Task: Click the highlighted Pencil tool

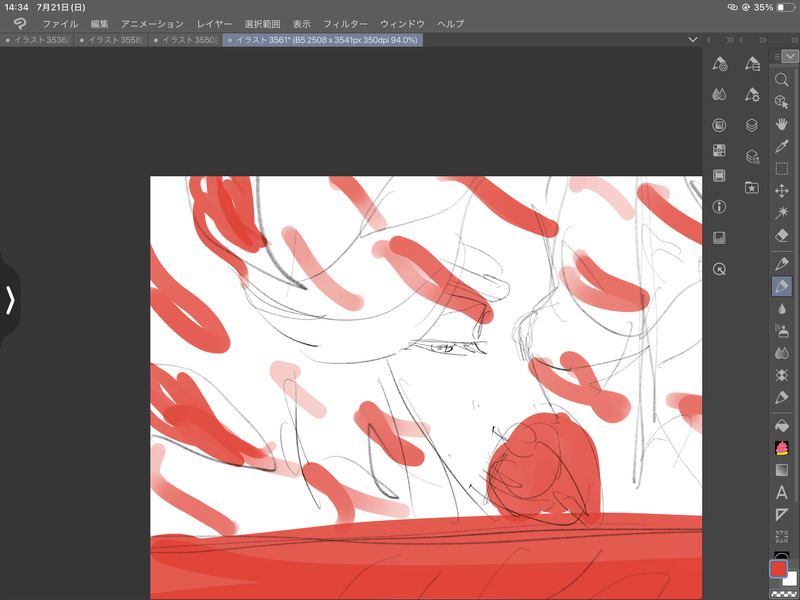Action: [x=781, y=286]
